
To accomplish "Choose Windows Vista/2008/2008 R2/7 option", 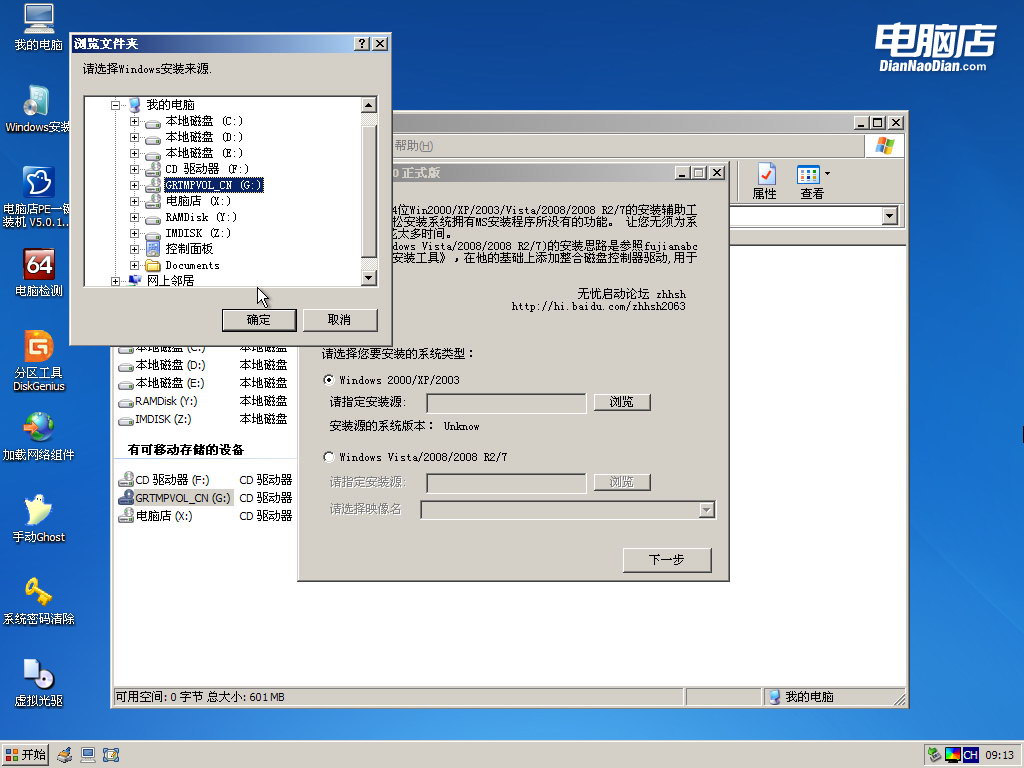I will click(x=329, y=457).
